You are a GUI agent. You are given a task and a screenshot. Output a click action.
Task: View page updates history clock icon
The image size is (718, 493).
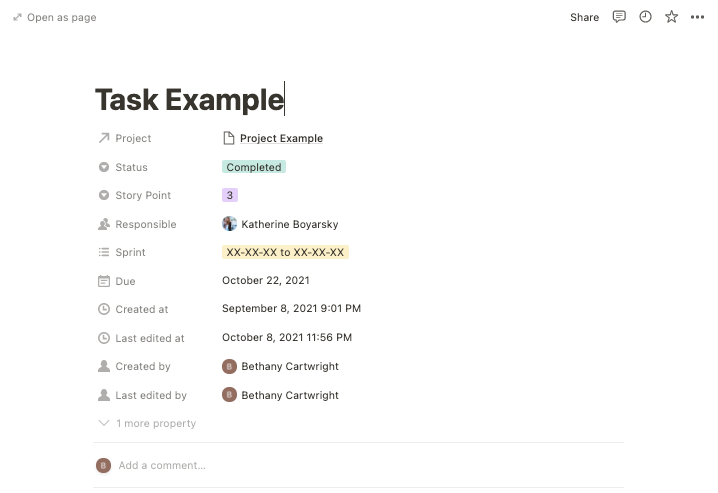645,17
